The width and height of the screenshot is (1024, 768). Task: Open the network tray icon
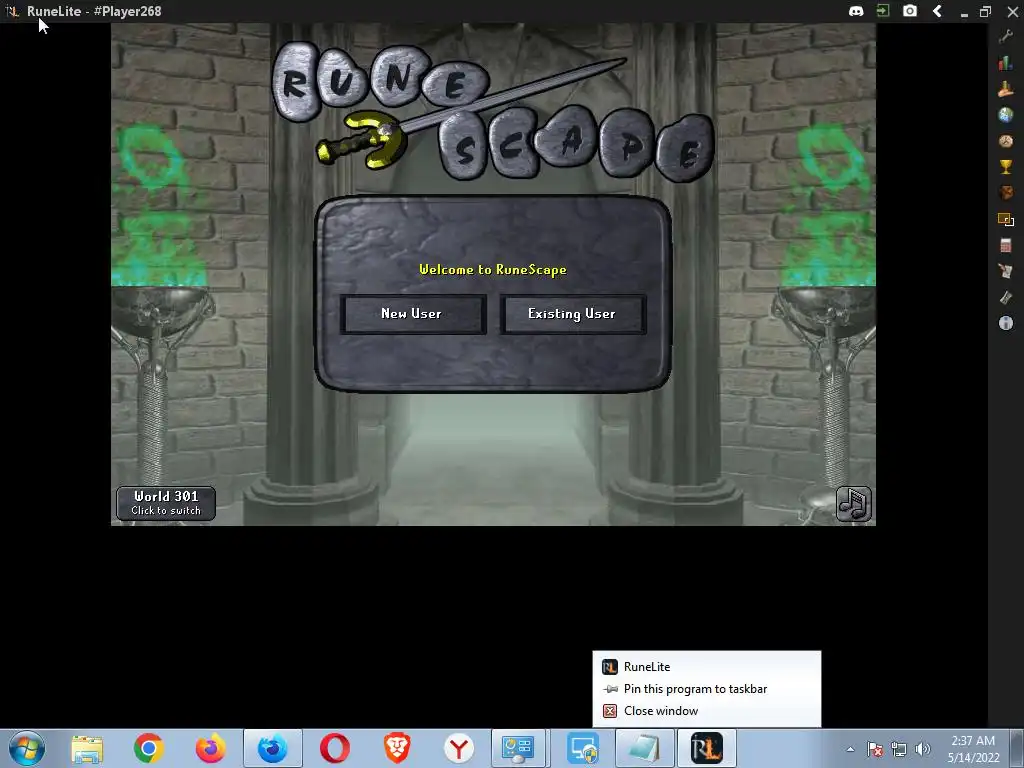[x=899, y=749]
